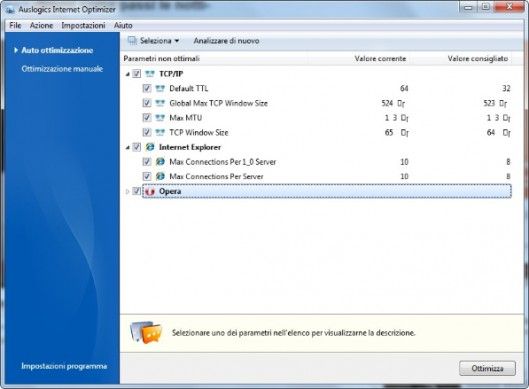Click the TCP/IP network category icon
529x389 pixels.
click(x=149, y=74)
